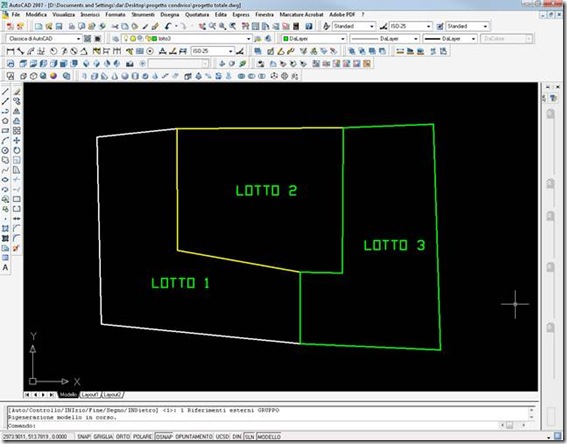
Task: Select the Polygon draw tool
Action: [x=5, y=121]
